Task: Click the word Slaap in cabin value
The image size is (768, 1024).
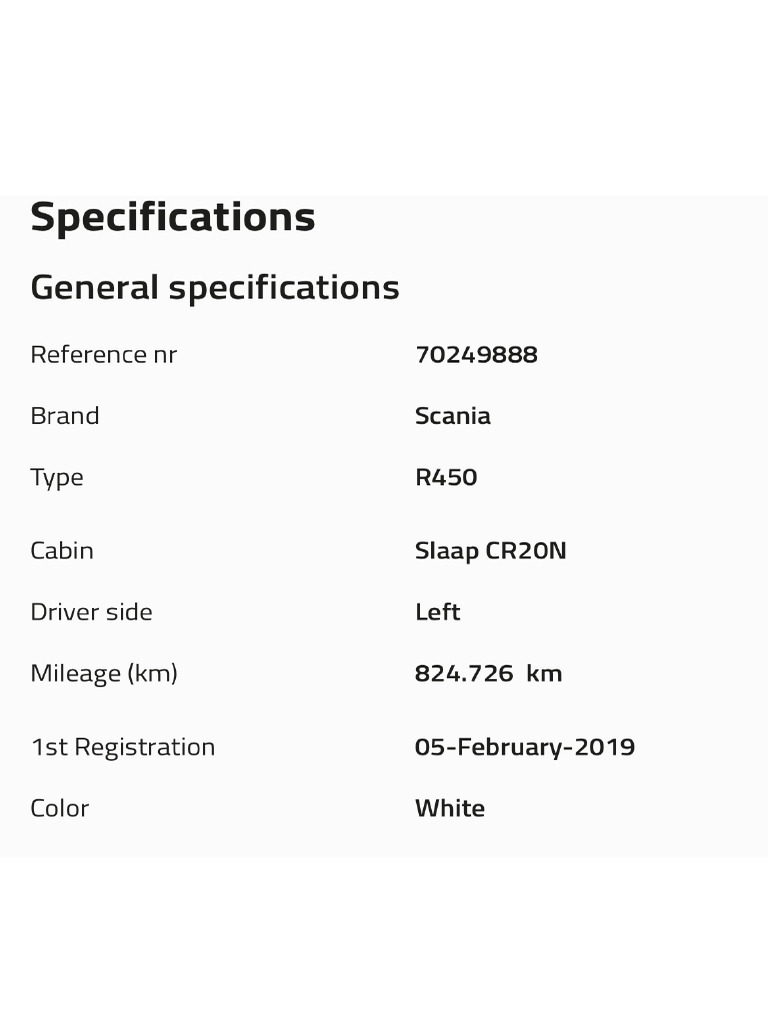Action: click(447, 552)
